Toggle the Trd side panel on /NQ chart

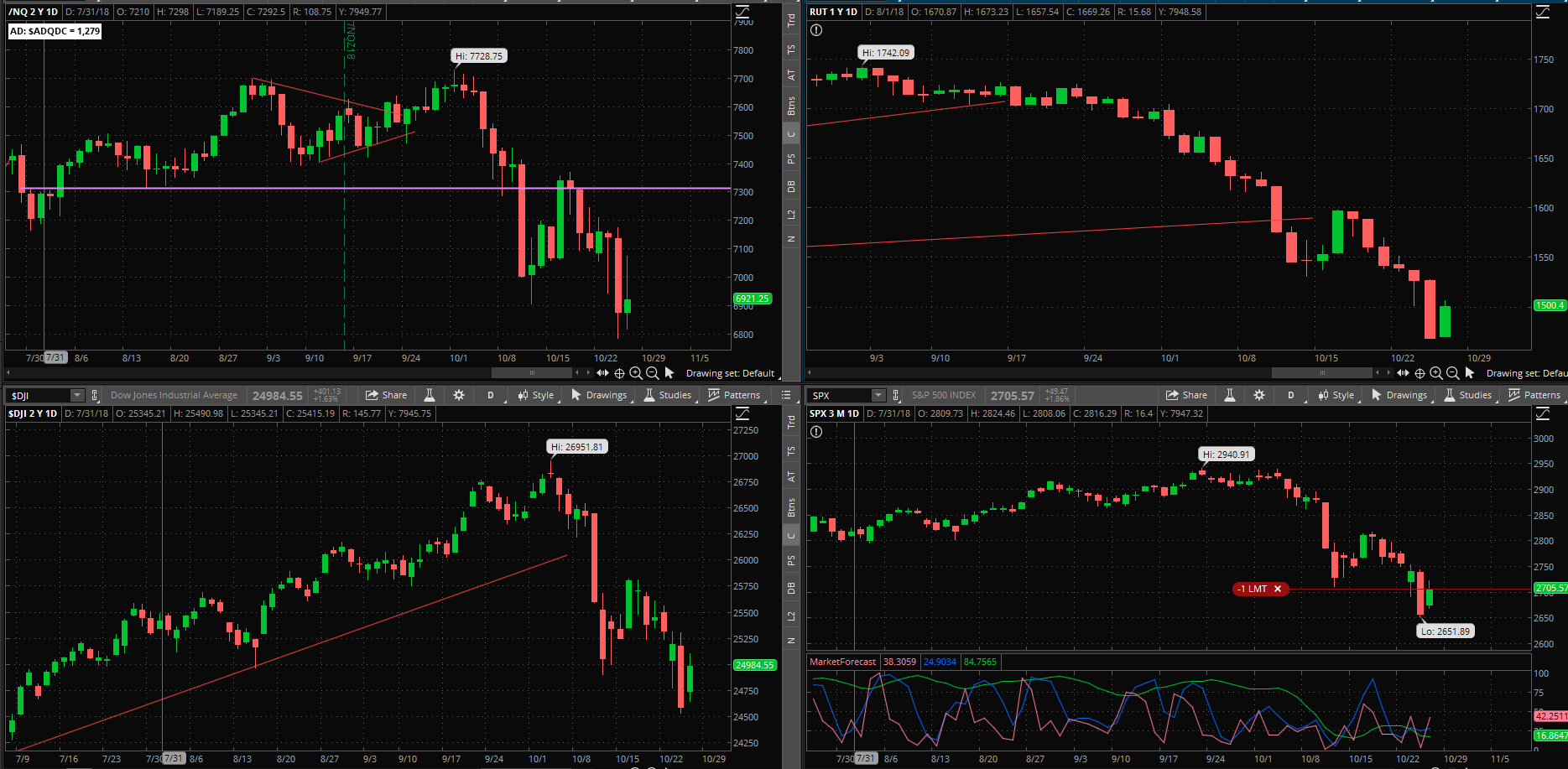point(791,21)
